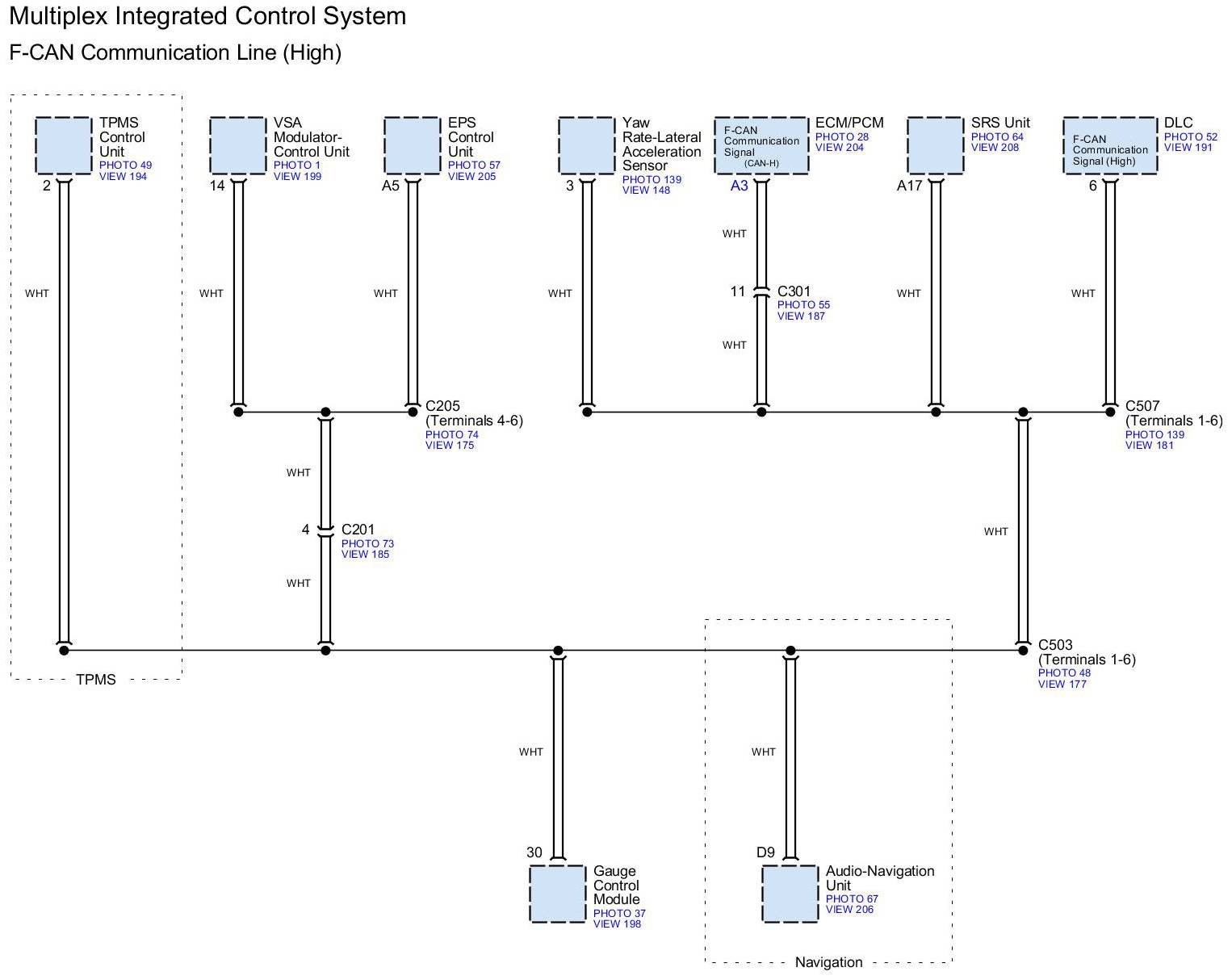Click the blue A3 terminal label
Screen dimensions: 1232x980
tap(739, 186)
